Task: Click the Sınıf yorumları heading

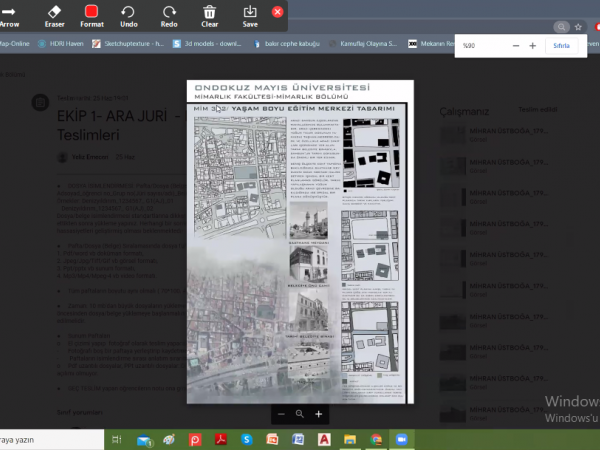Action: (x=80, y=412)
